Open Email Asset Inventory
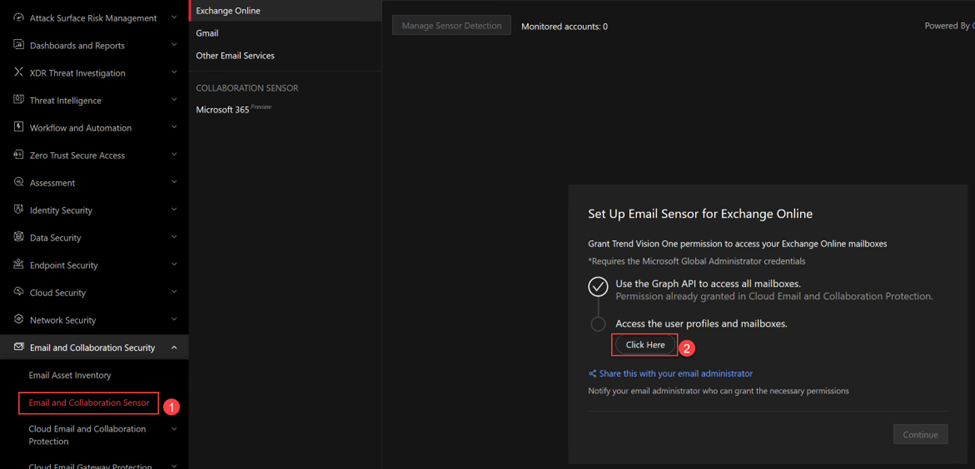Viewport: 975px width, 469px height. [70, 375]
